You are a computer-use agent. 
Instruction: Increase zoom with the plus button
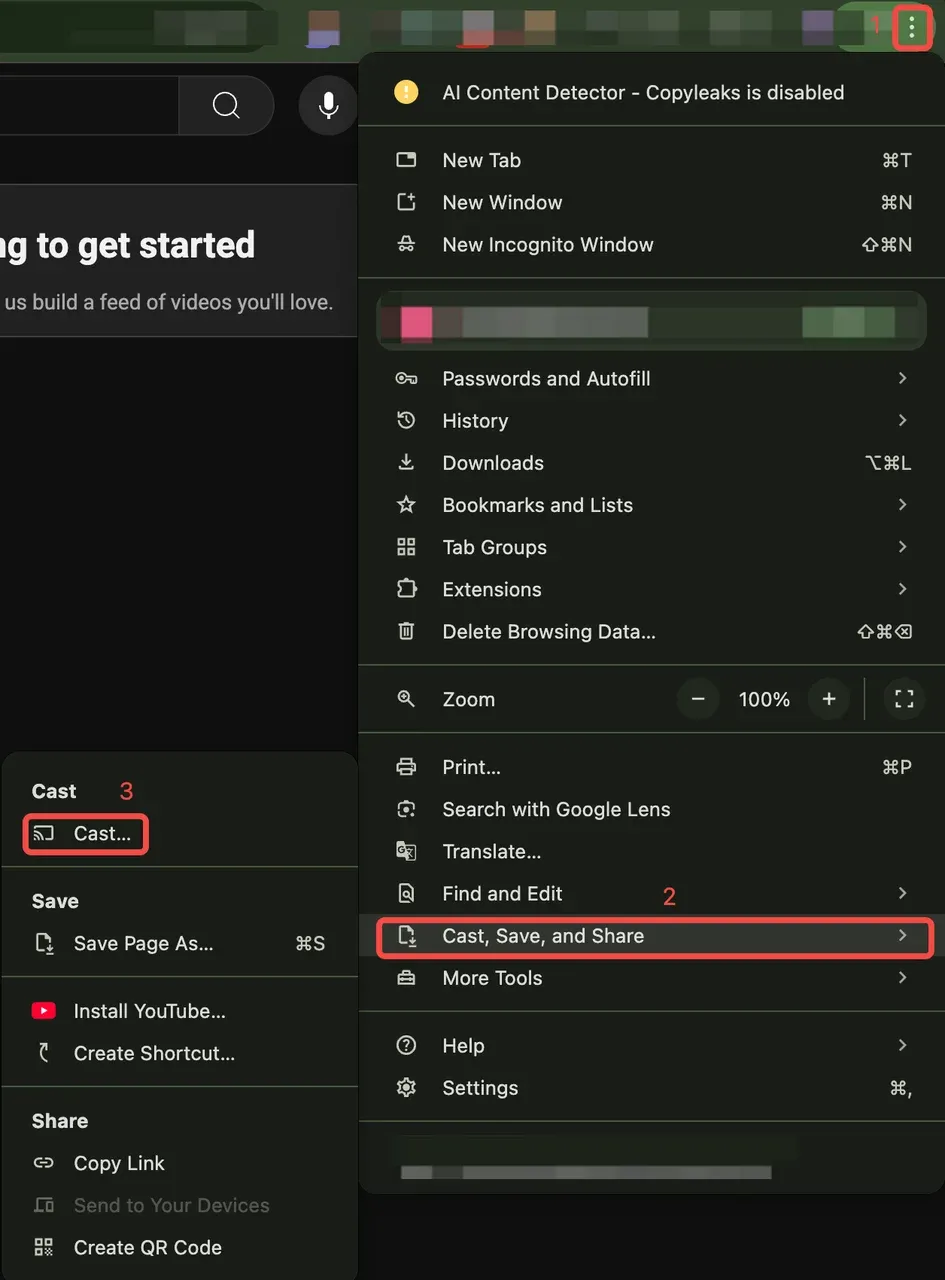click(x=828, y=699)
